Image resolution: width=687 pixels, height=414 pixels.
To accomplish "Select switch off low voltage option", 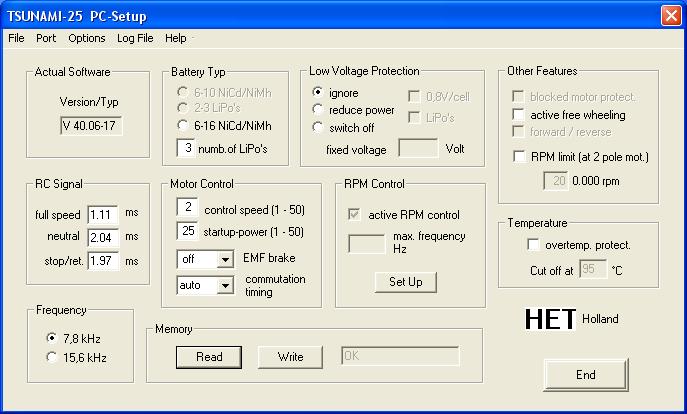I will point(320,127).
